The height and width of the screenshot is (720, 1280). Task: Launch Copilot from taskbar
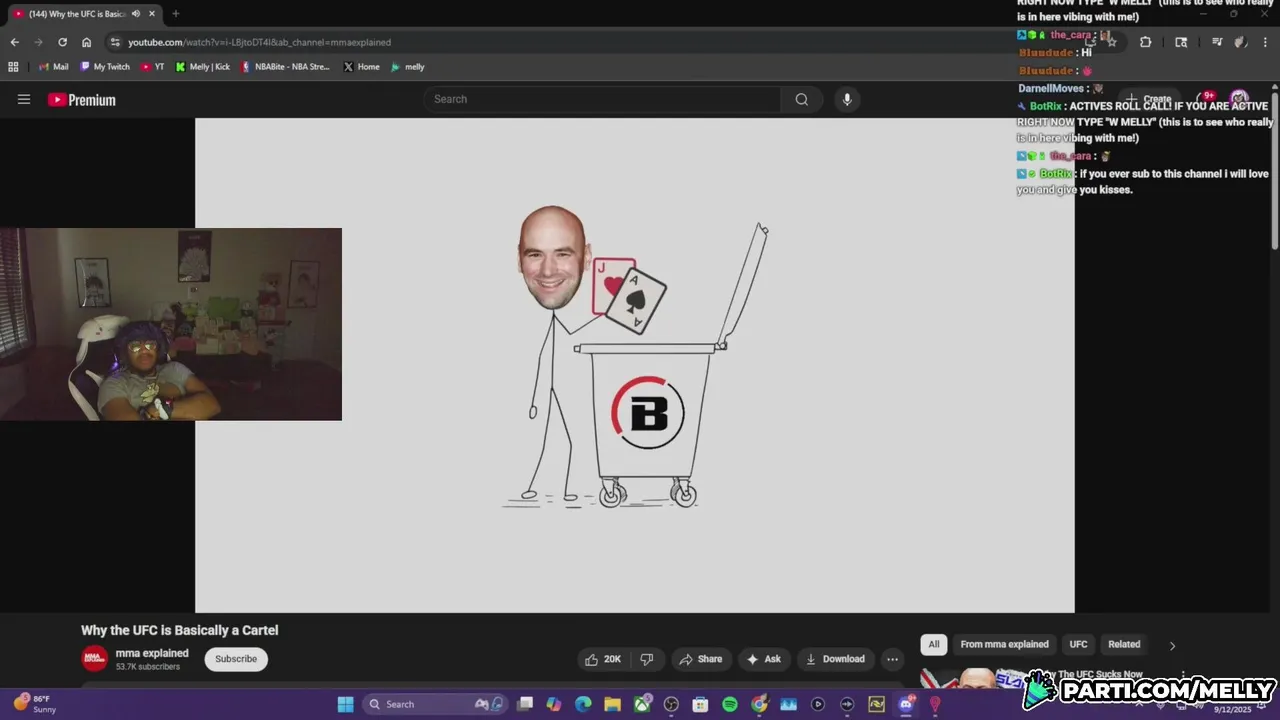(x=554, y=704)
